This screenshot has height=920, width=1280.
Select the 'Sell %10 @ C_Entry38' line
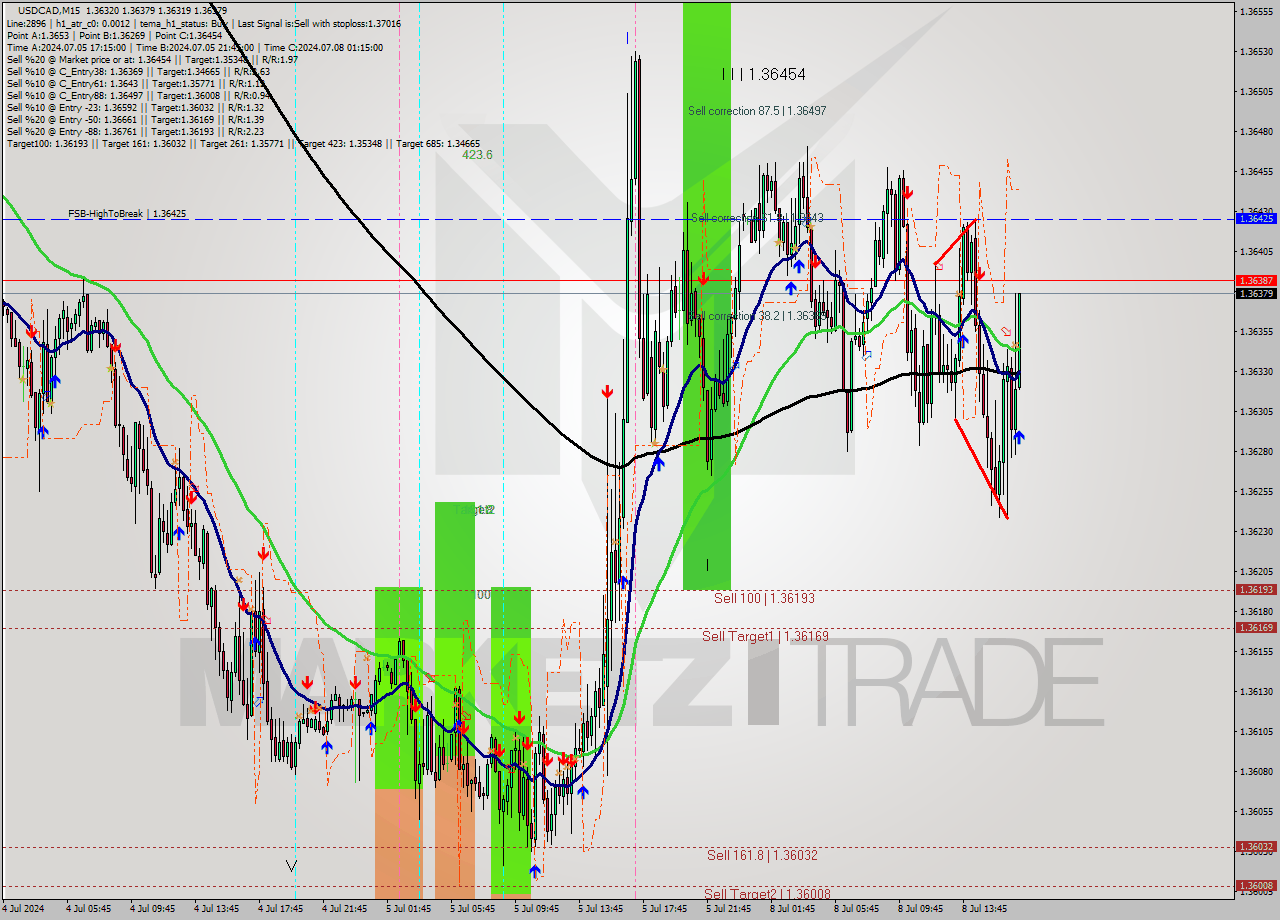tap(138, 71)
